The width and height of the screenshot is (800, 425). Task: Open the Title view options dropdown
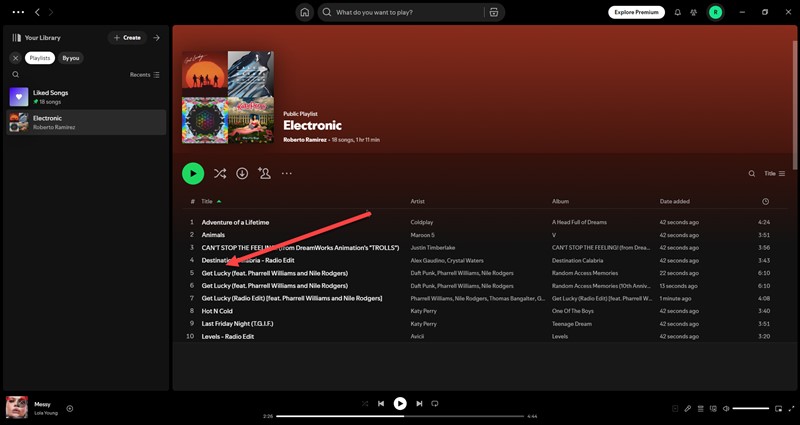tap(774, 173)
